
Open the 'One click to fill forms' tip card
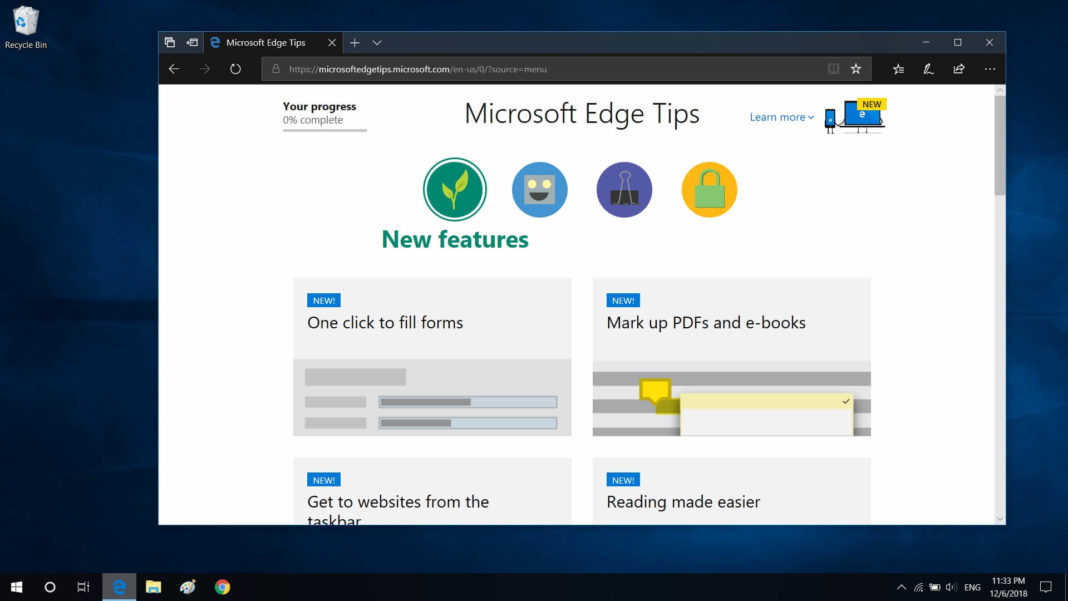[x=431, y=357]
